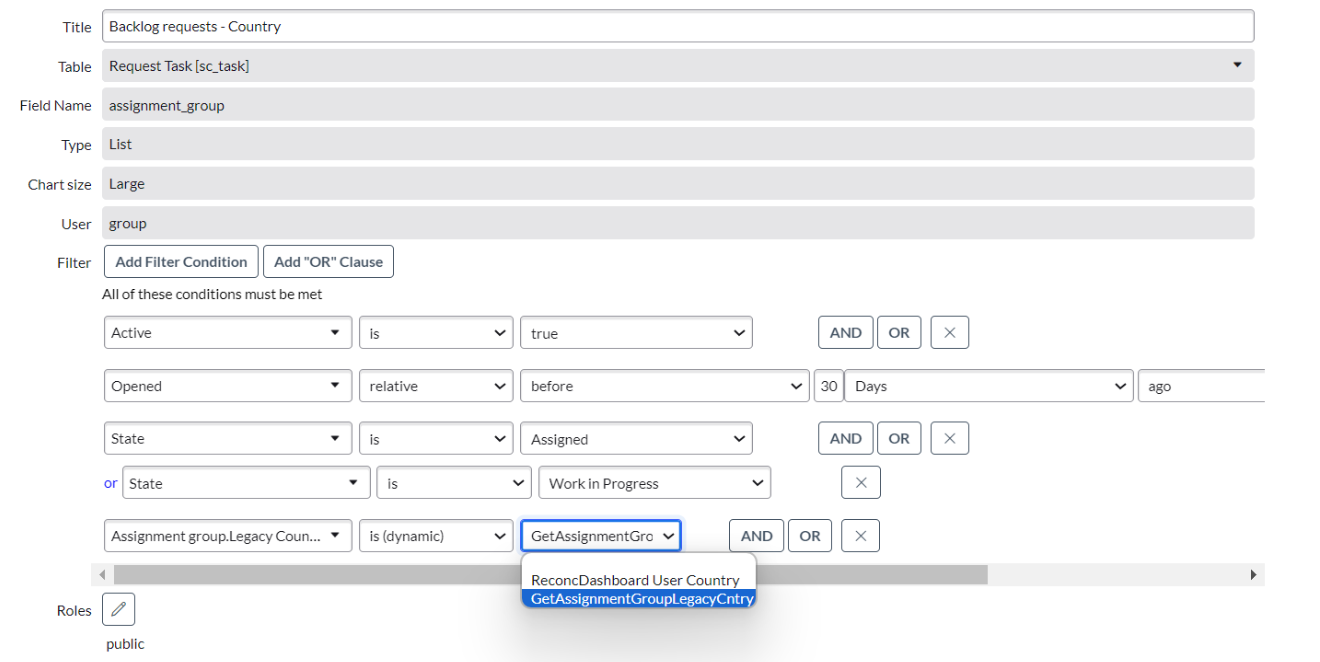The width and height of the screenshot is (1320, 662).
Task: Open the Days unit dropdown
Action: click(988, 386)
